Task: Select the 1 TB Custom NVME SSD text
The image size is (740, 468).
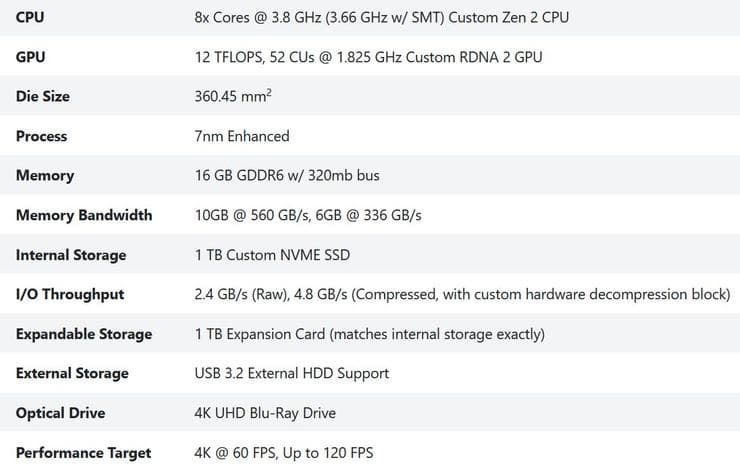Action: [x=270, y=255]
